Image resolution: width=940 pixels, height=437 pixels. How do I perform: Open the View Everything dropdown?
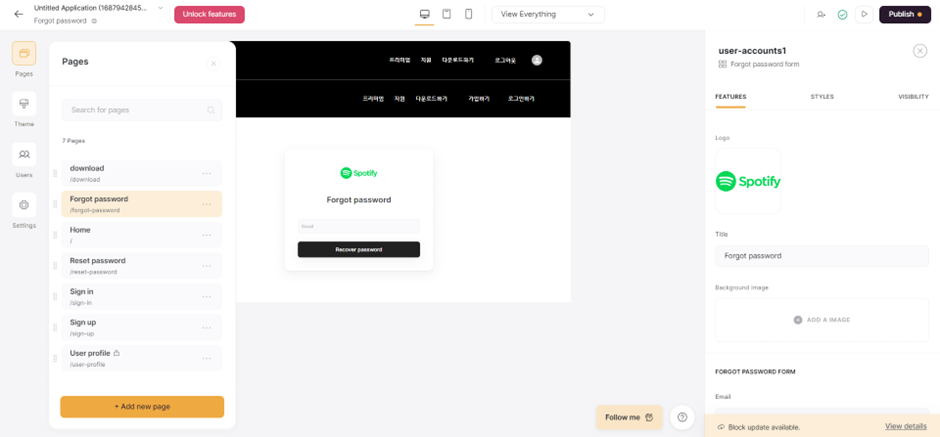[x=548, y=14]
